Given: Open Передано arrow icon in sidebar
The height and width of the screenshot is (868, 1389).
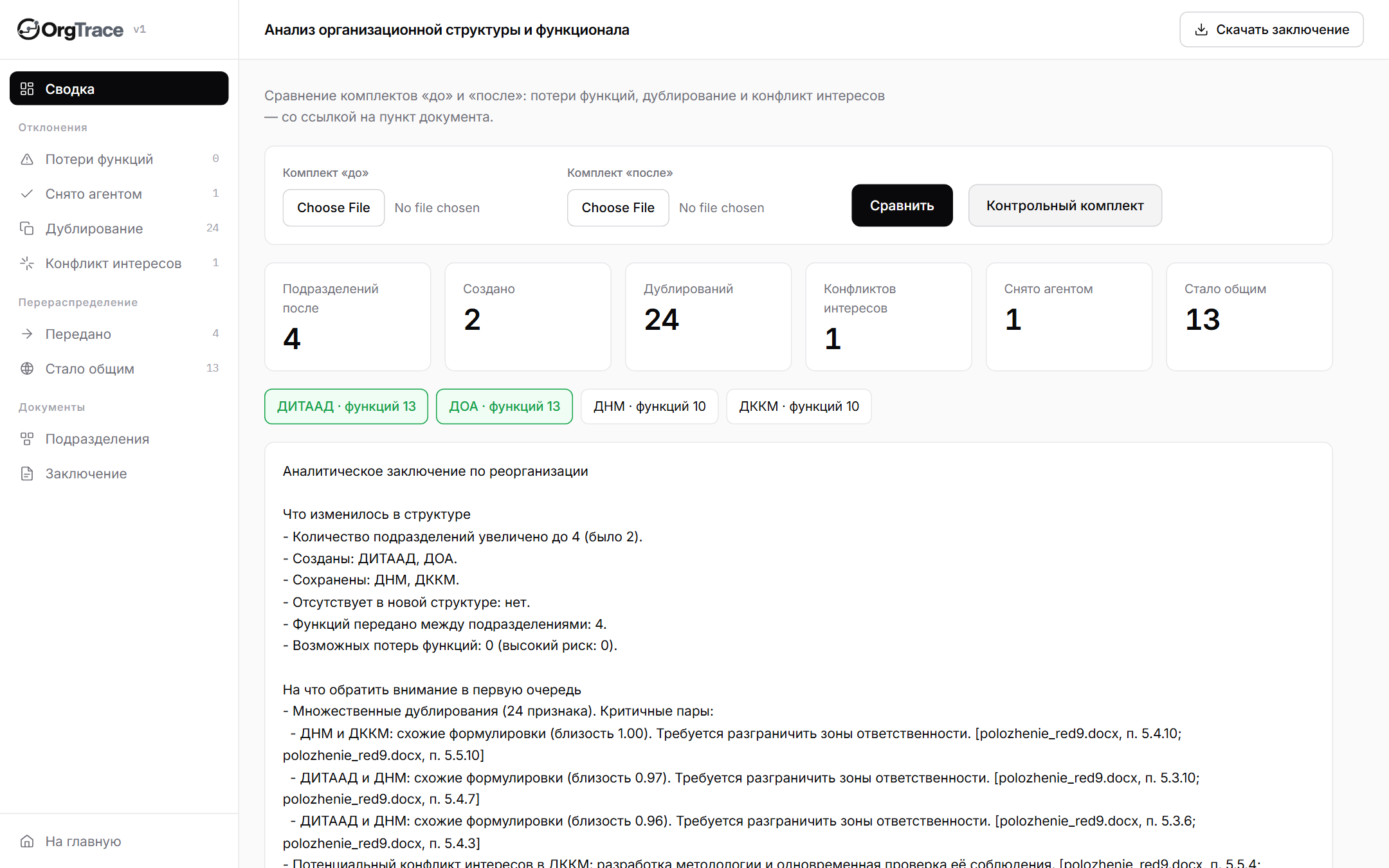Looking at the screenshot, I should pyautogui.click(x=27, y=334).
